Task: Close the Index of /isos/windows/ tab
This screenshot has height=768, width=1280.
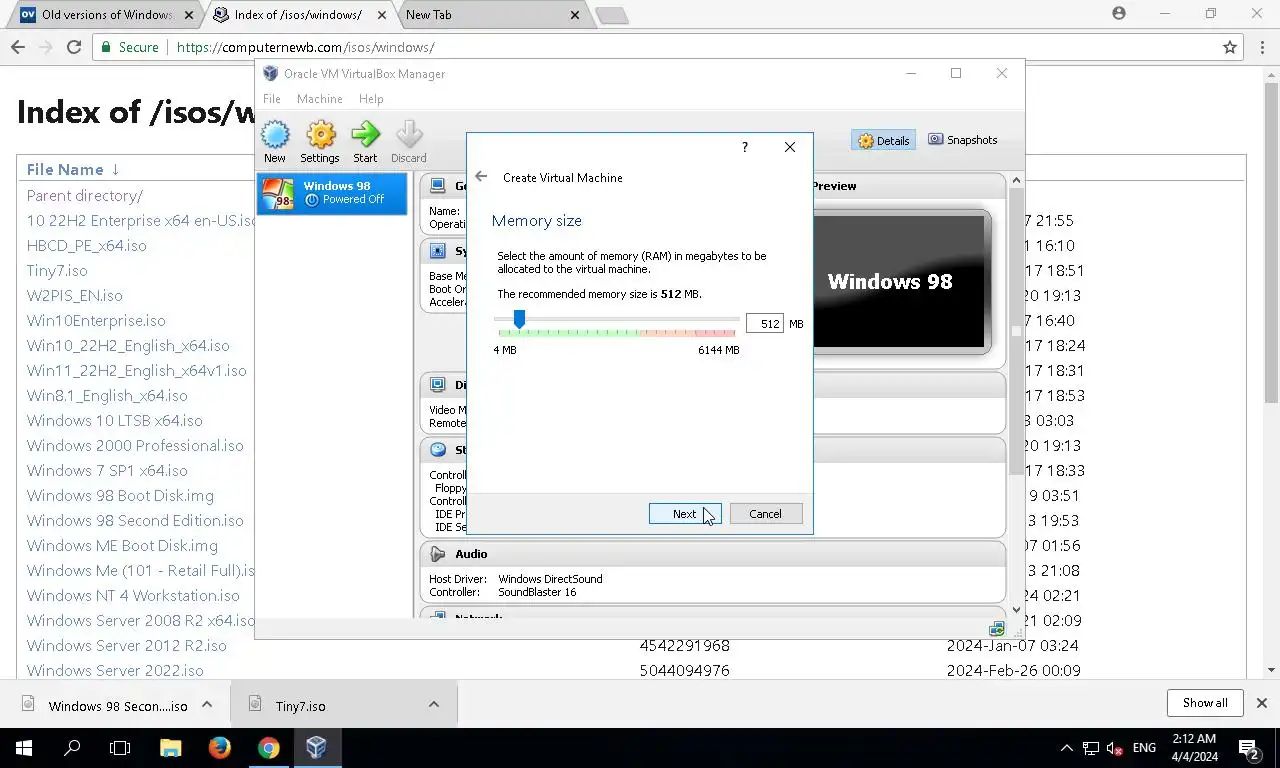Action: point(381,15)
